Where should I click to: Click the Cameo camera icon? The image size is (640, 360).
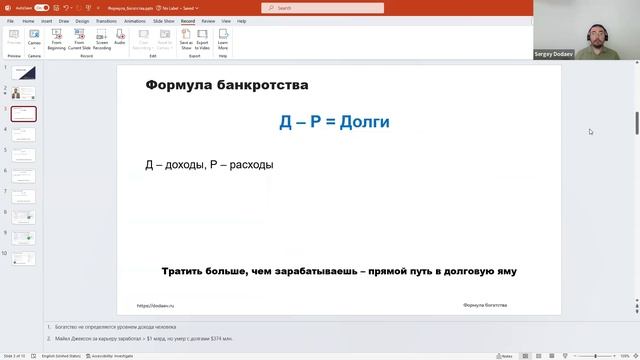pos(34,35)
